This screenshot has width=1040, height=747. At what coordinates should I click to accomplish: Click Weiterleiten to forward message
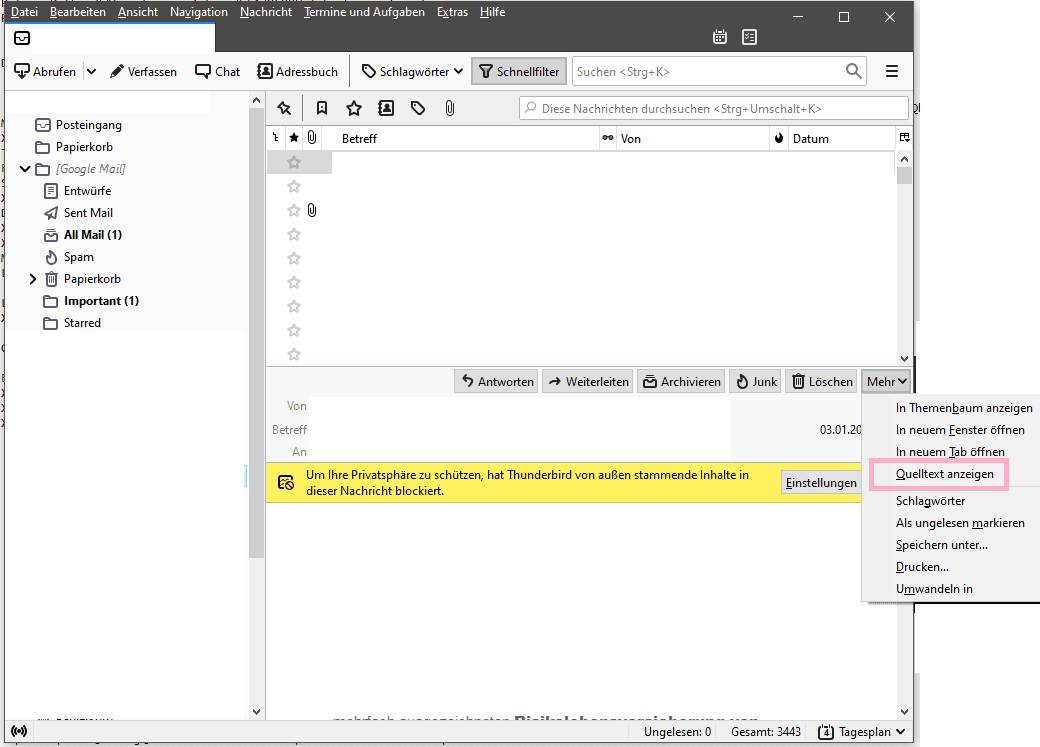588,381
